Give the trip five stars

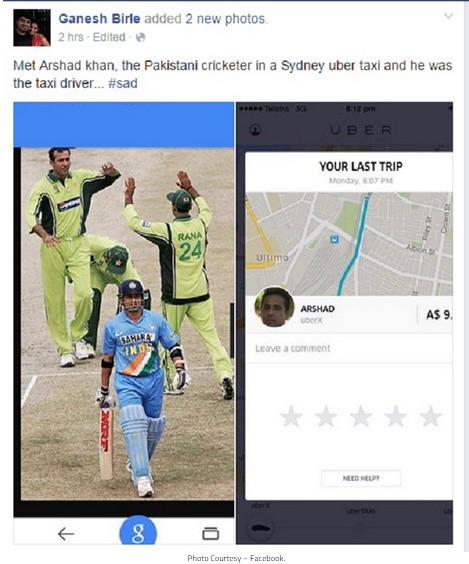coord(430,416)
